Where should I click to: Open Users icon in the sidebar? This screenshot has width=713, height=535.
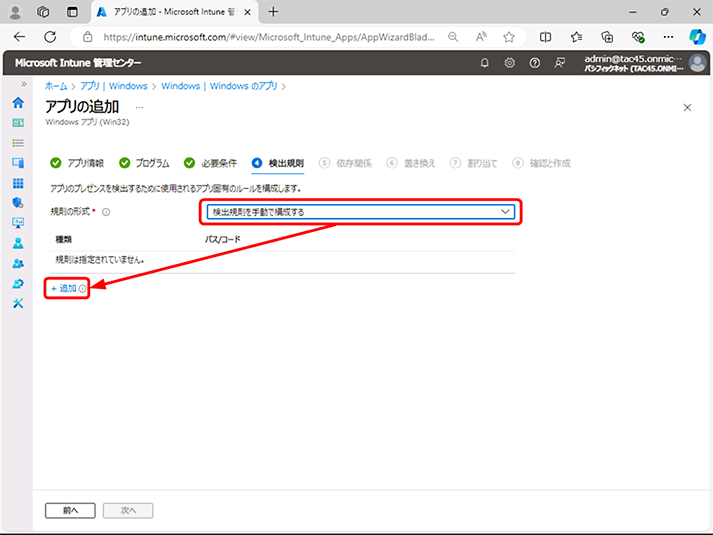(x=18, y=243)
